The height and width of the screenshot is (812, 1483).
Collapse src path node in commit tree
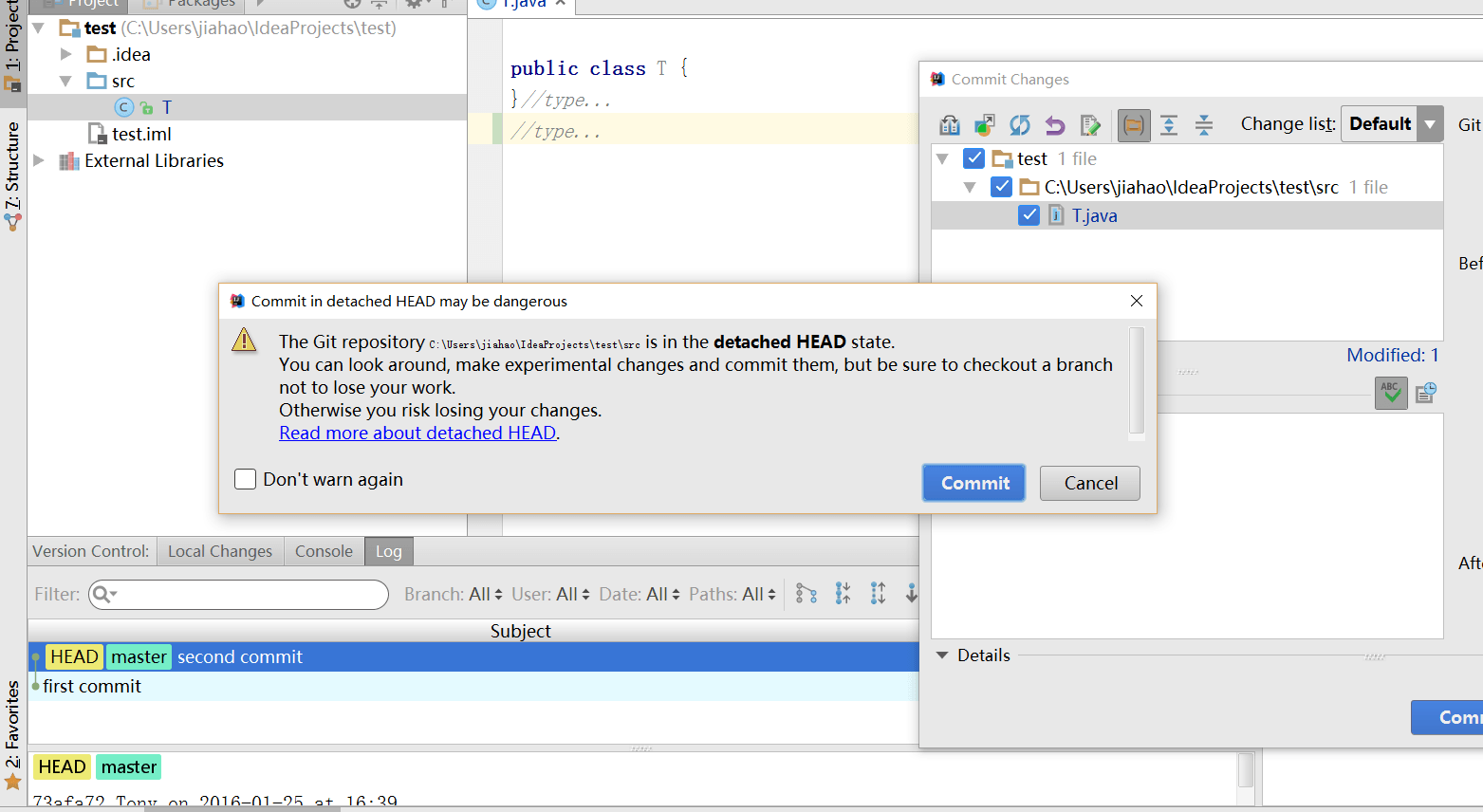tap(970, 188)
